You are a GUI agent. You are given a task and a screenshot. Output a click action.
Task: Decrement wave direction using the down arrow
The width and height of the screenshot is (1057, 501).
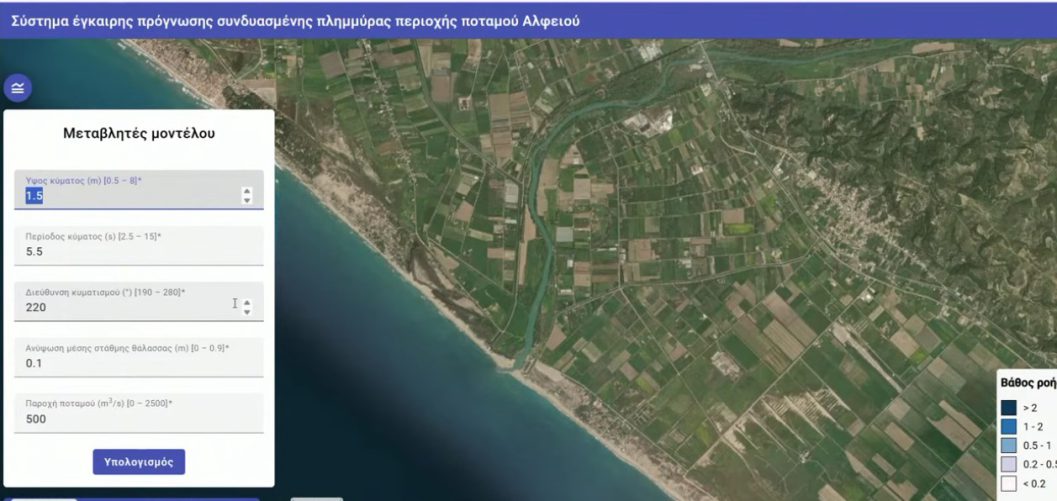point(247,313)
